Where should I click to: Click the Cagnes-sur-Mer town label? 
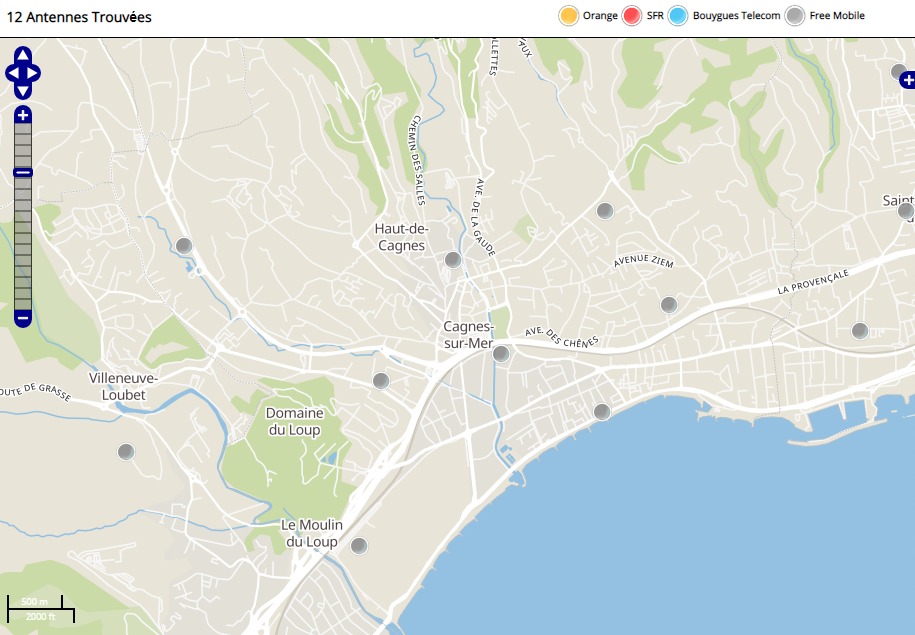click(469, 335)
